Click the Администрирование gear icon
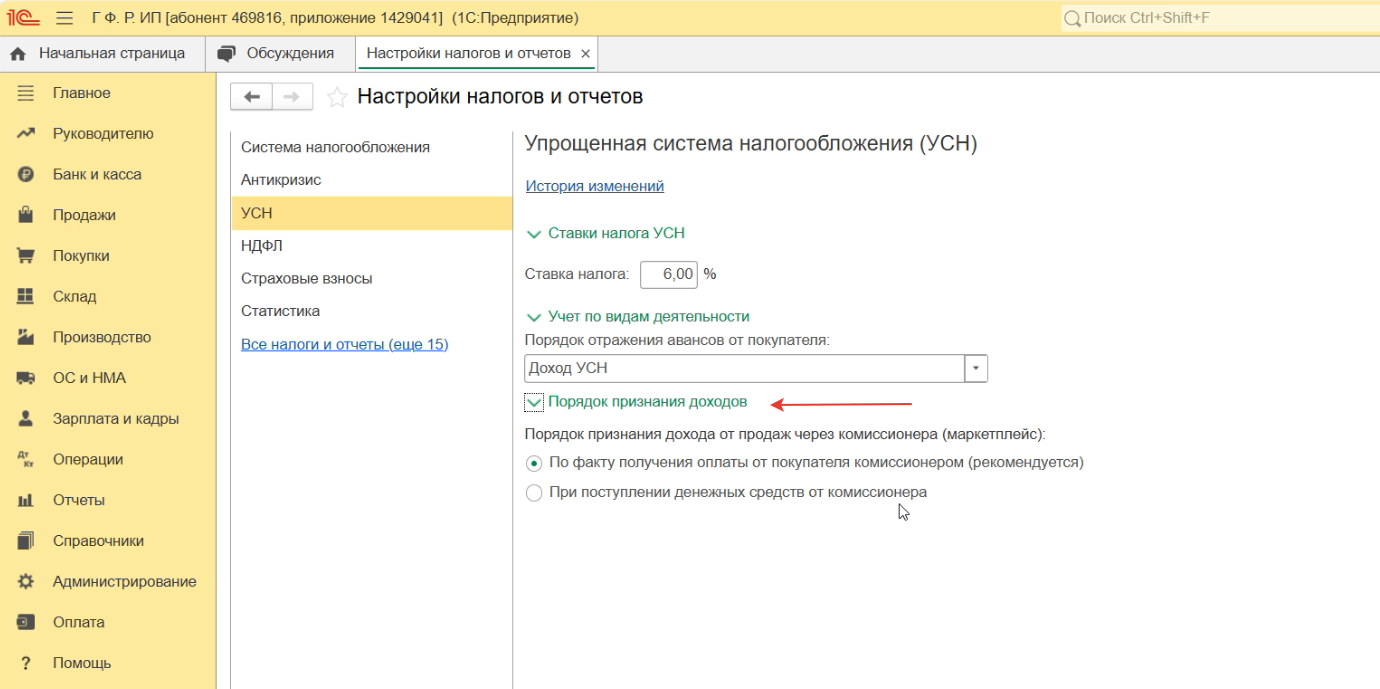Image resolution: width=1380 pixels, height=689 pixels. point(26,581)
